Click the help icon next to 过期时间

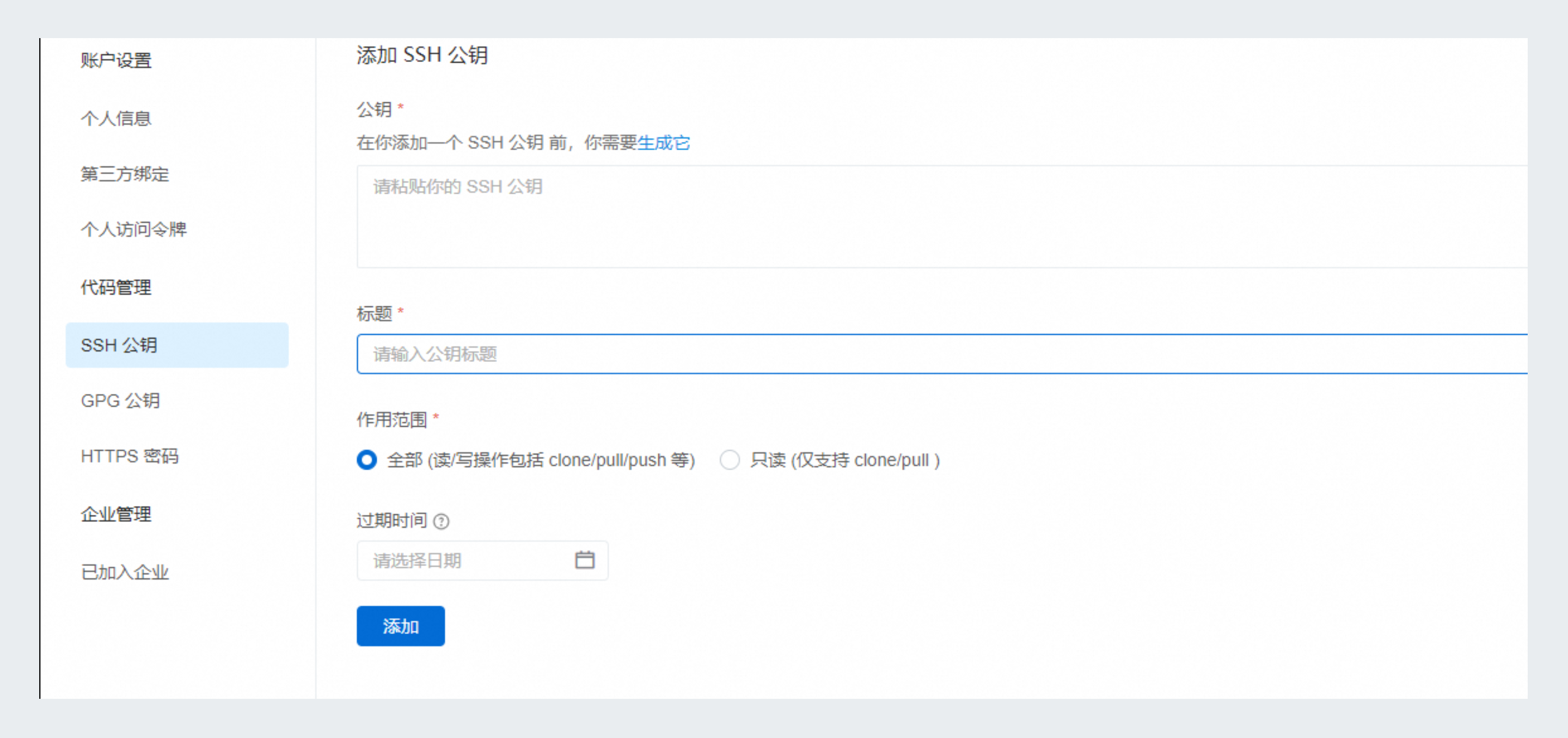(442, 521)
